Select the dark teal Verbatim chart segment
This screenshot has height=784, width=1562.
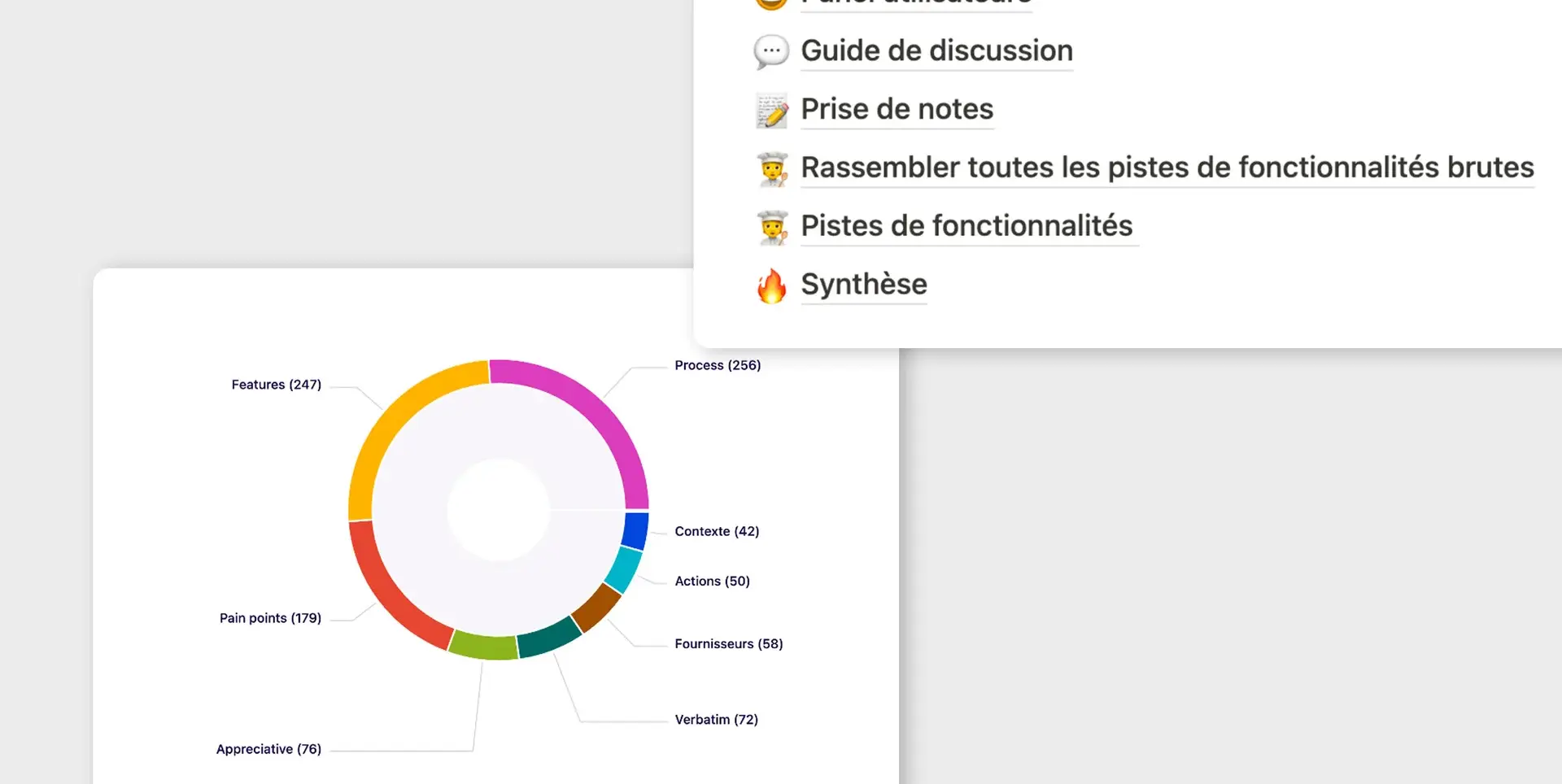(x=549, y=637)
